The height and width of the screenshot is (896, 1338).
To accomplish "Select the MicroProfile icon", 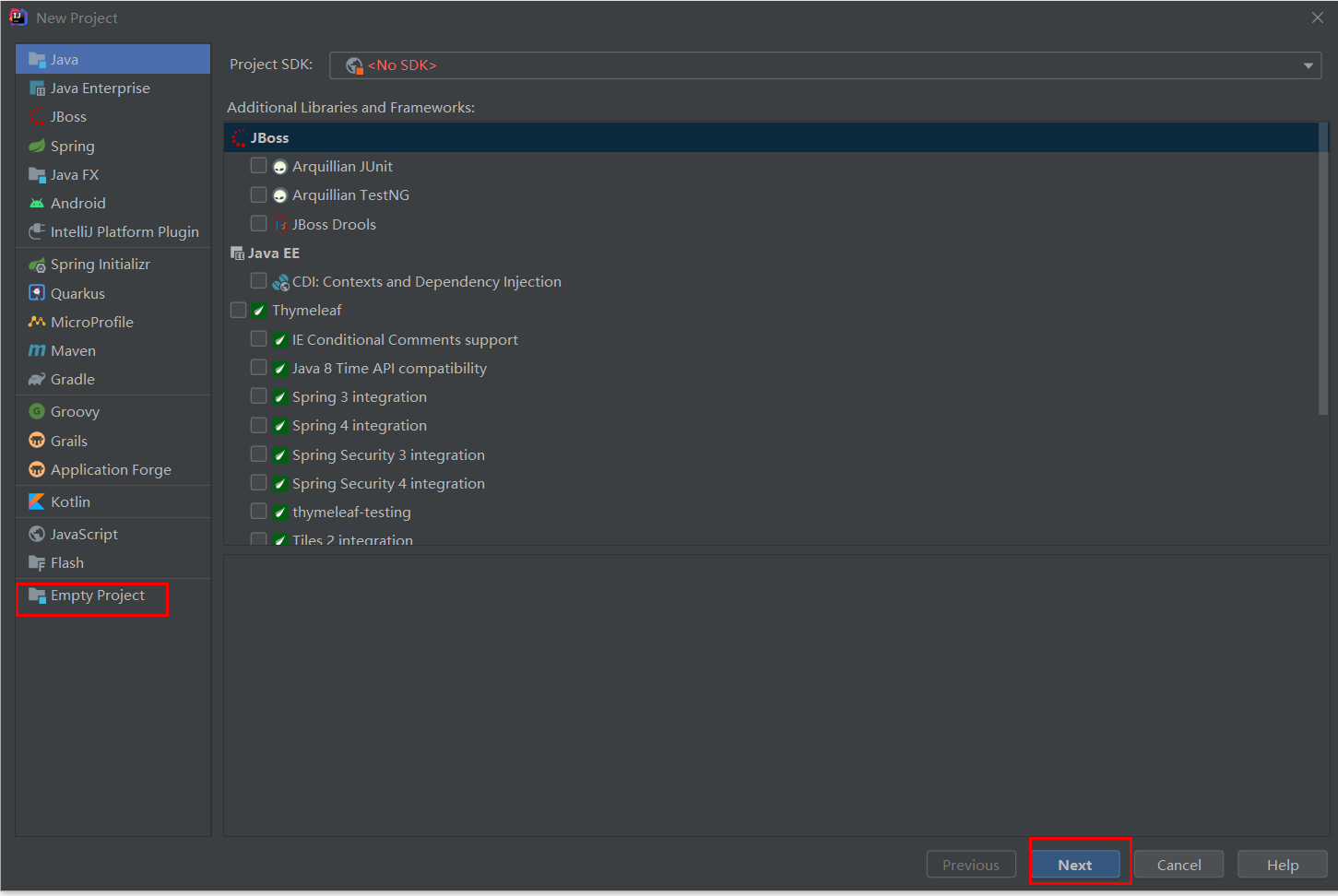I will [x=37, y=322].
